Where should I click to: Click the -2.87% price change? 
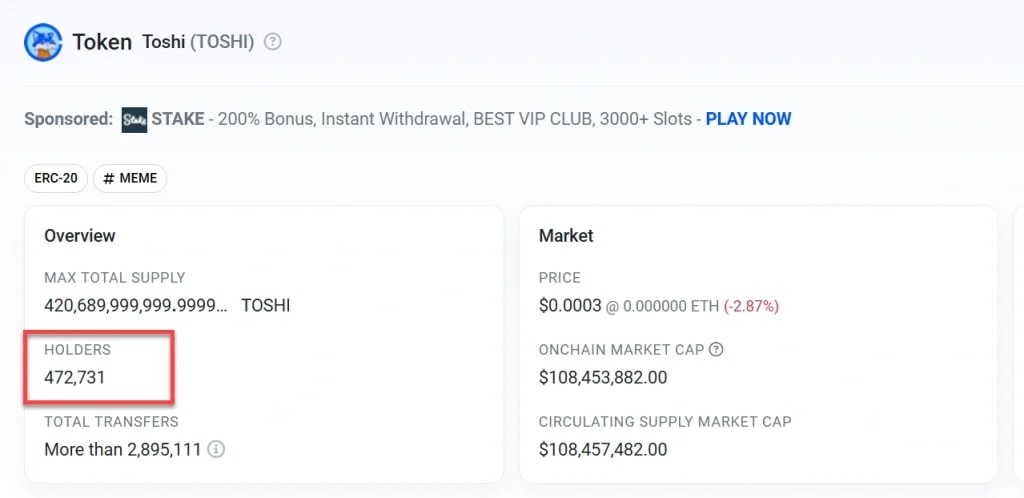(751, 306)
